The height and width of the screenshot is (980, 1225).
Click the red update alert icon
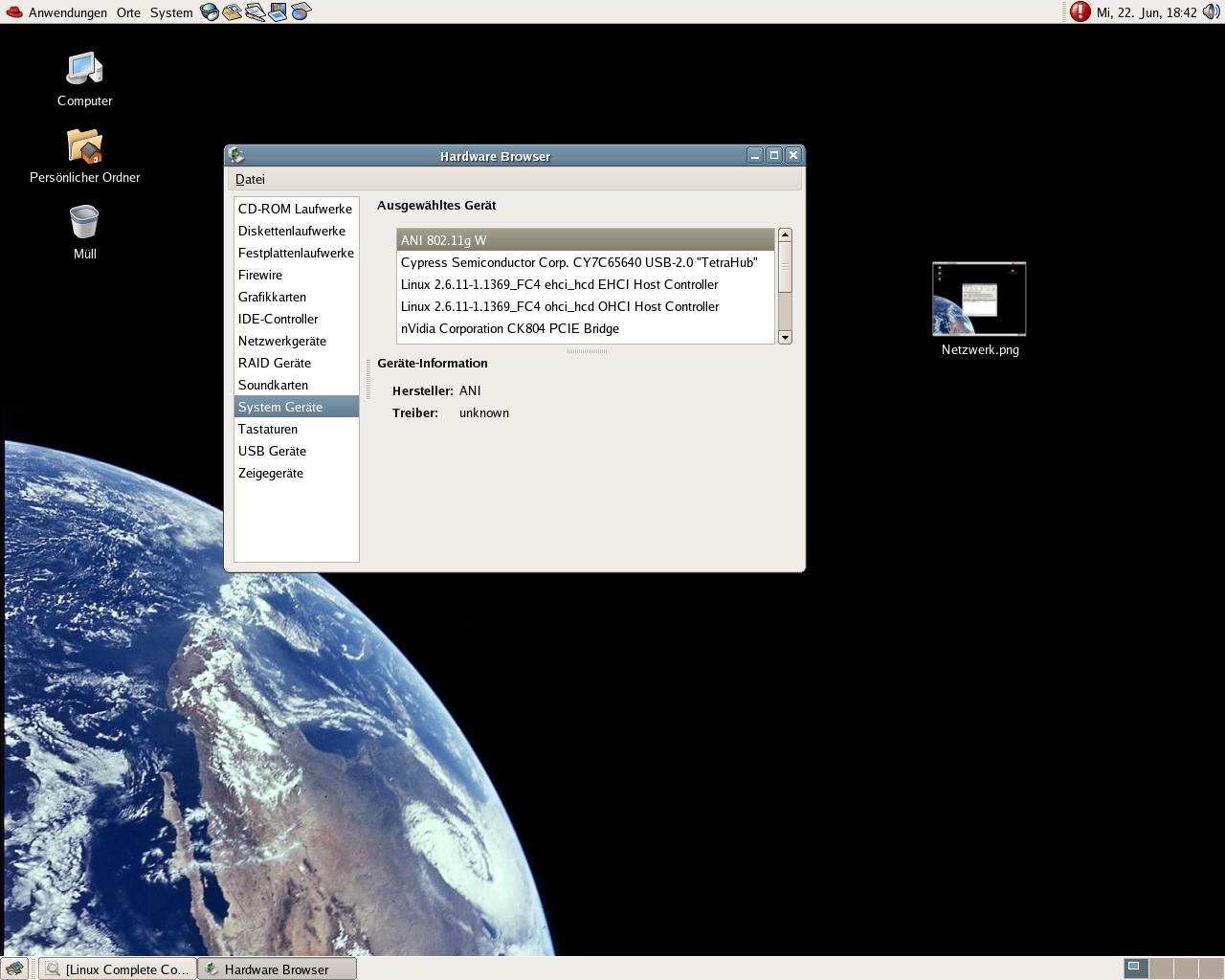pos(1080,12)
